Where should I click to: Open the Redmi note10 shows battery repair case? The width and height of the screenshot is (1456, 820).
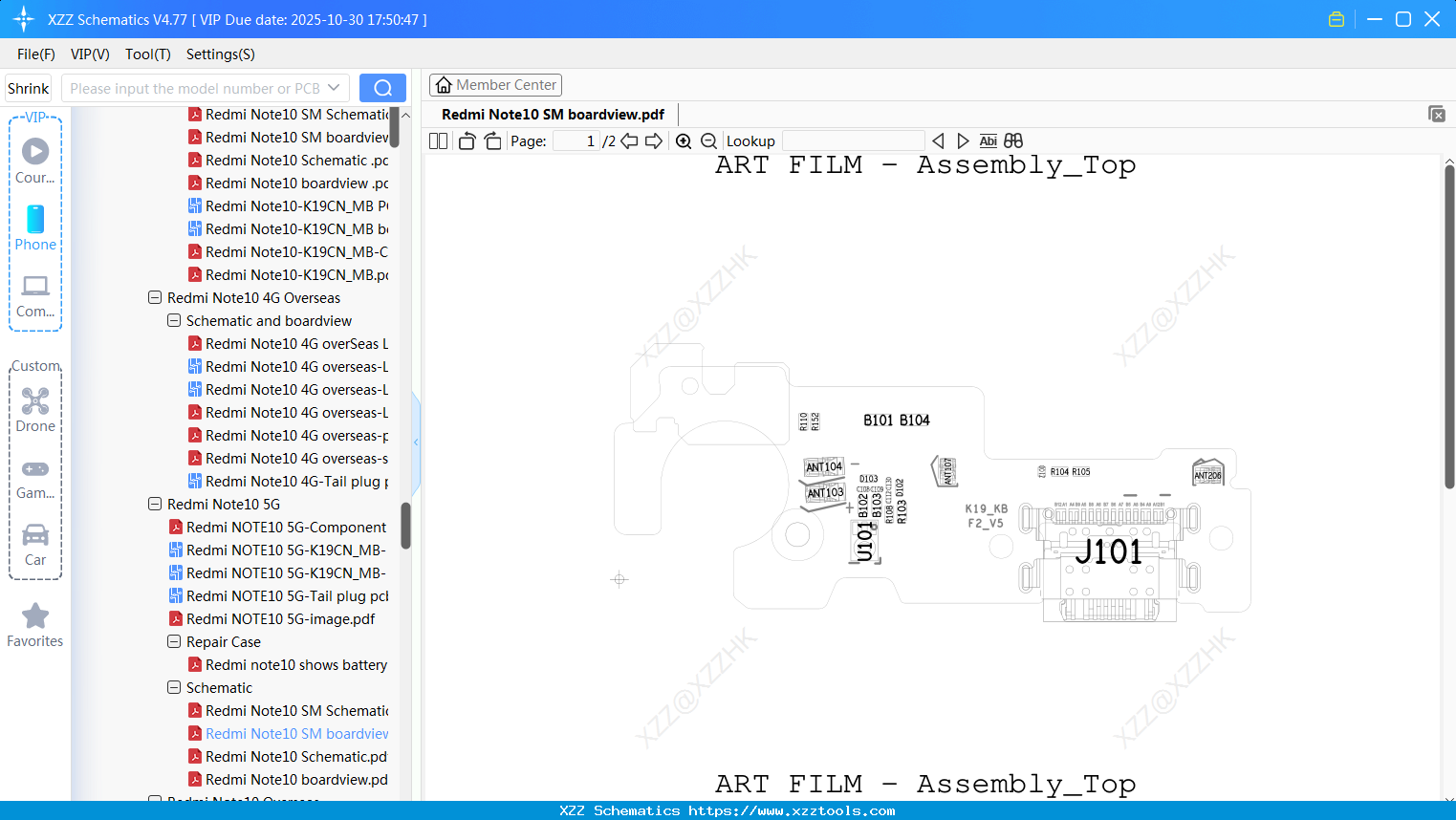point(288,665)
